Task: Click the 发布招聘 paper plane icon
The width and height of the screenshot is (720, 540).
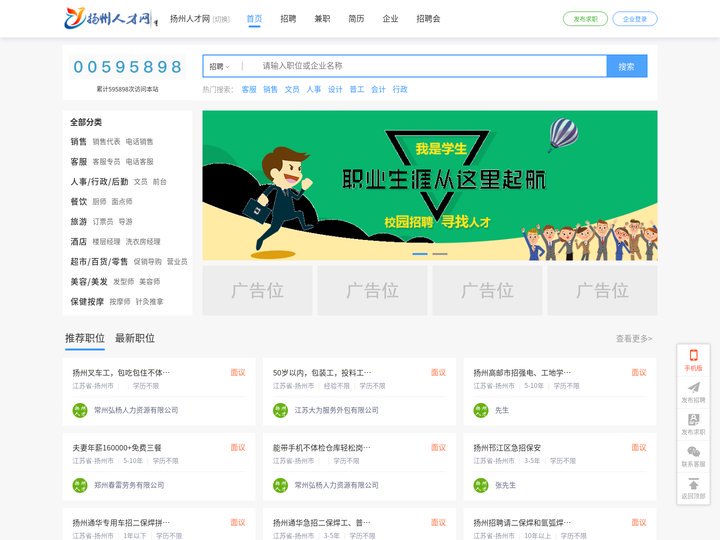Action: 693,388
